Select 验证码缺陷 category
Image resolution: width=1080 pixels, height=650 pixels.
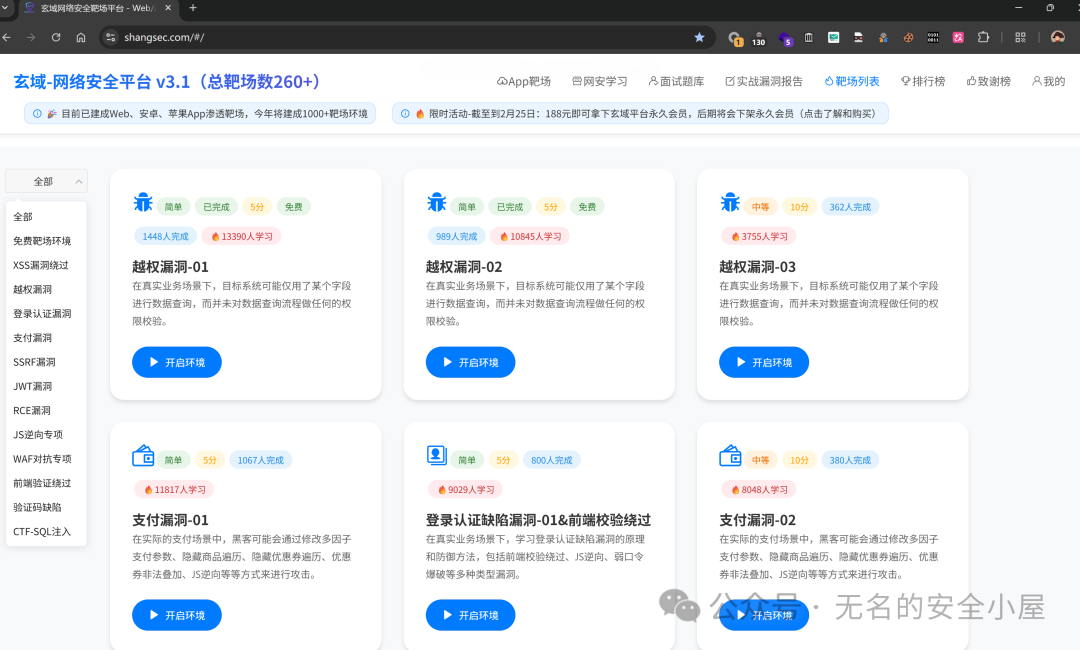click(46, 507)
